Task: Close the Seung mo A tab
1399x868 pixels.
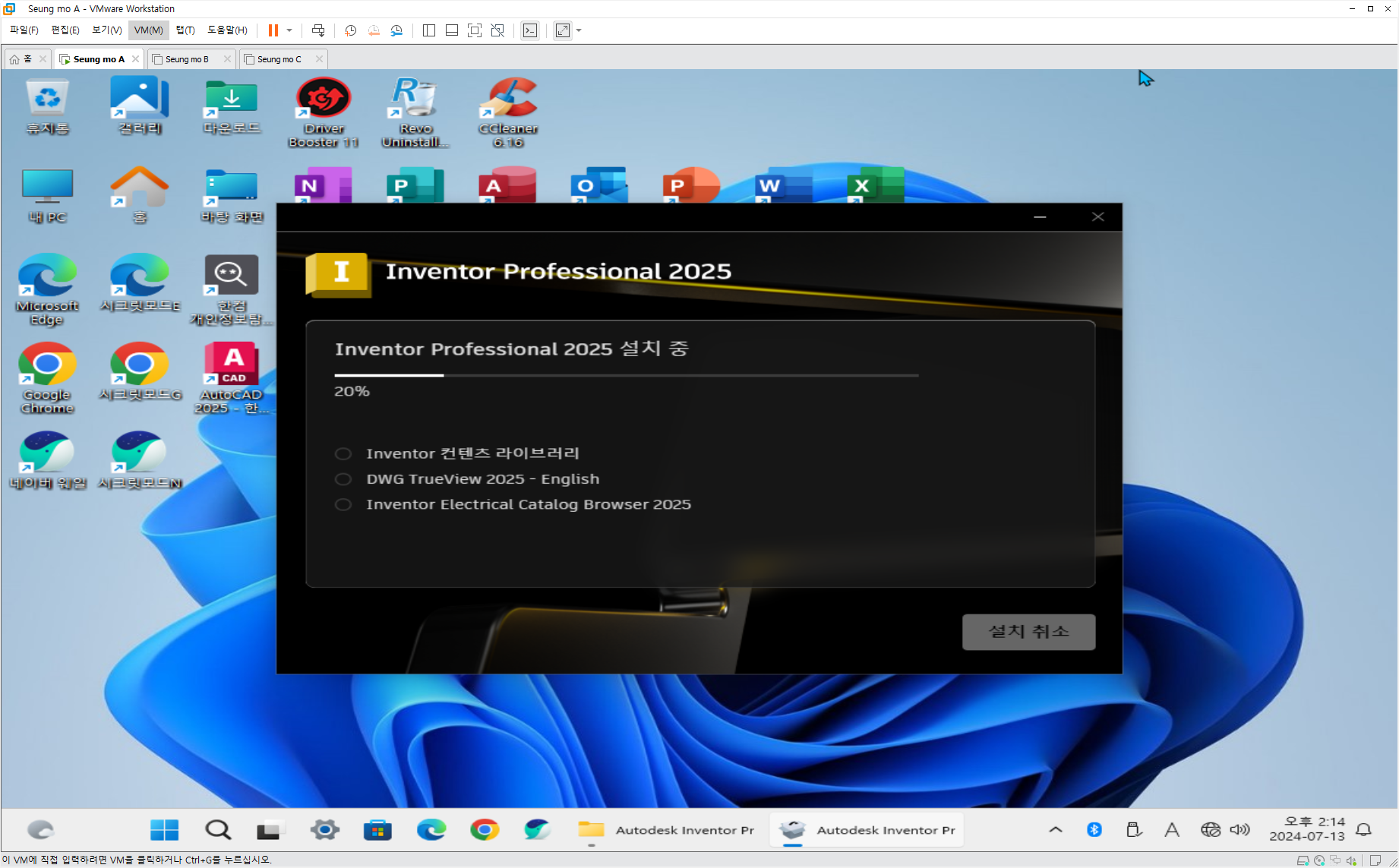Action: coord(135,58)
